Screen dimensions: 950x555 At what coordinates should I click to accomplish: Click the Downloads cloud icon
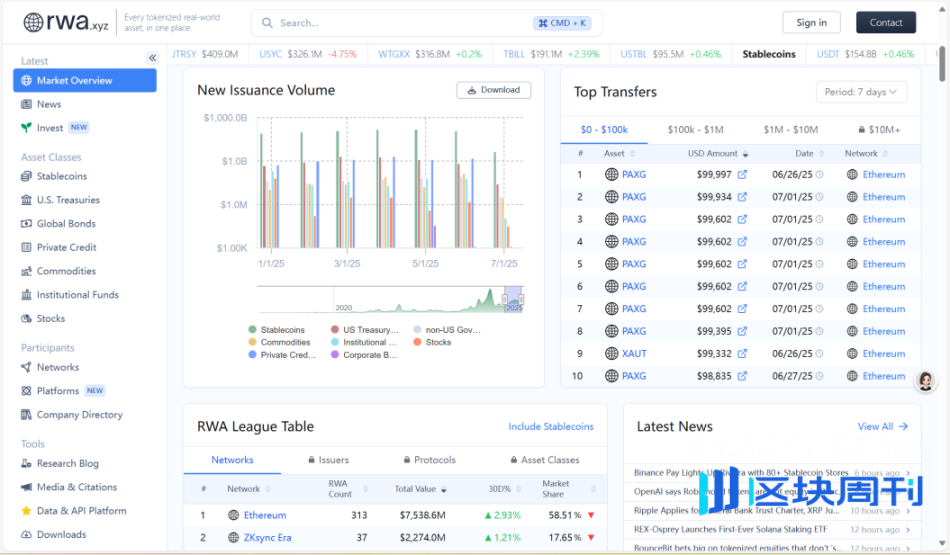coord(26,534)
